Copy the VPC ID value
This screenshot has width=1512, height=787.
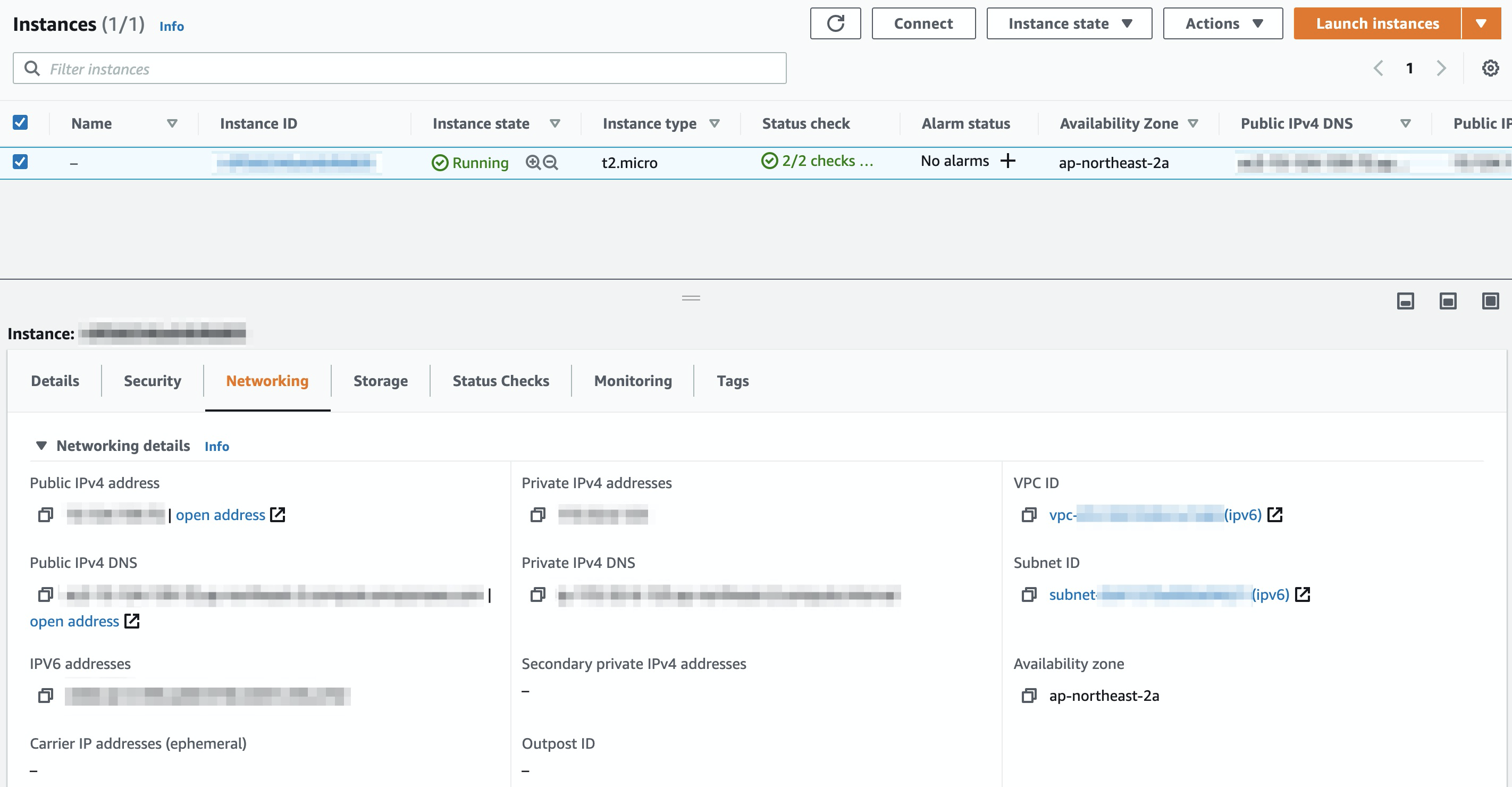1028,515
